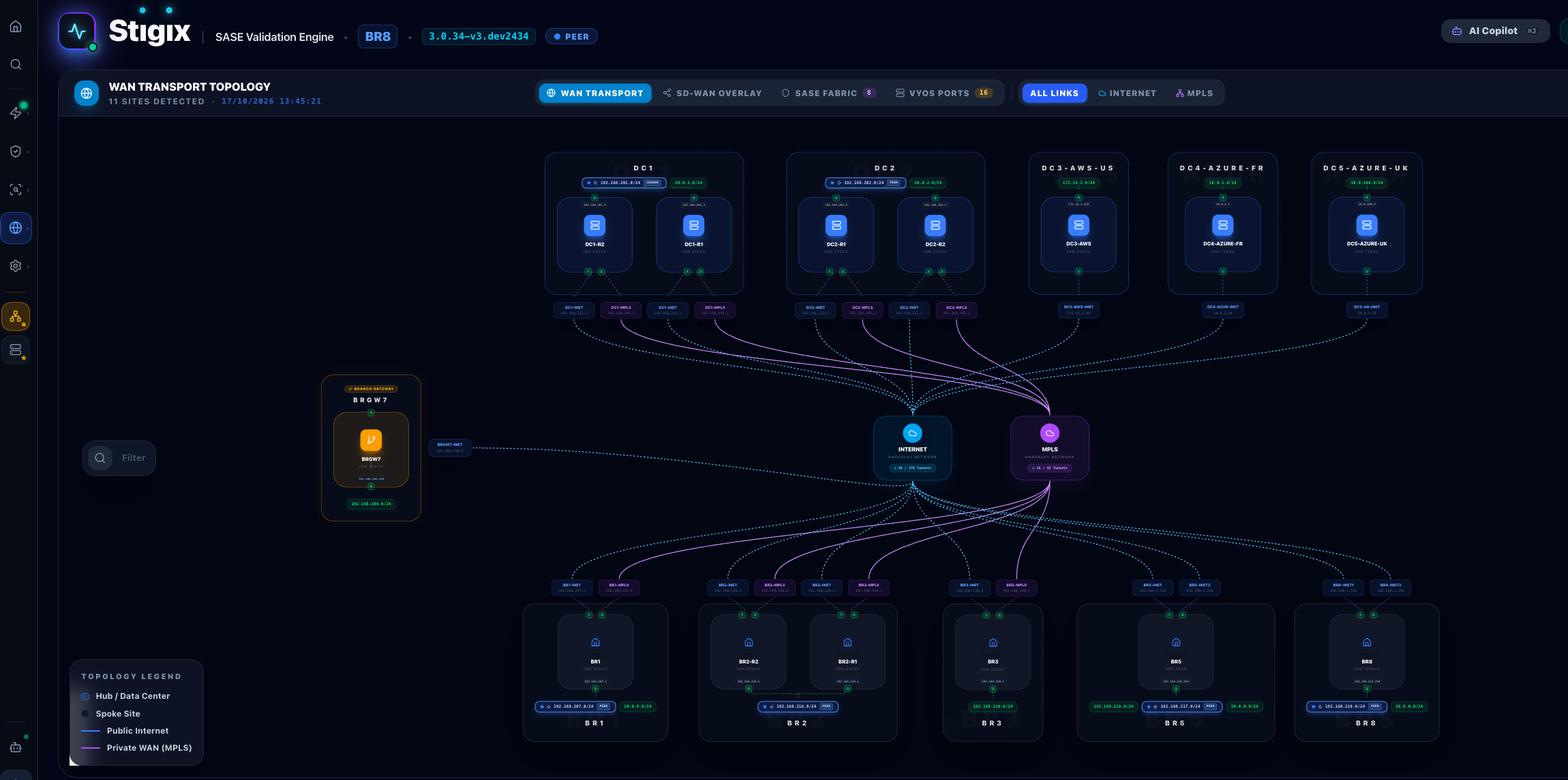The image size is (1568, 780).
Task: Select the INTERNET underlay cloud node
Action: point(912,448)
